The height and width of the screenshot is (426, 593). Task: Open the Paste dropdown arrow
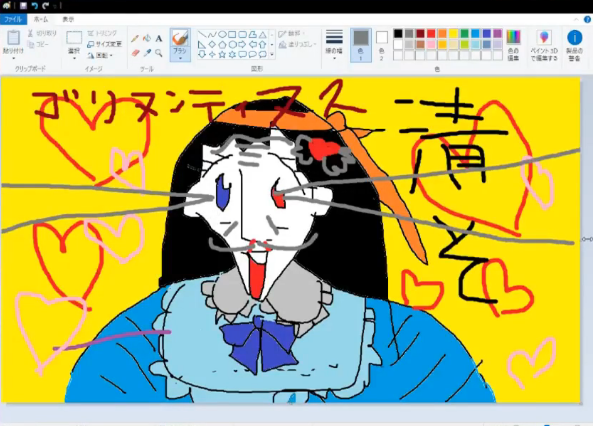coord(14,59)
